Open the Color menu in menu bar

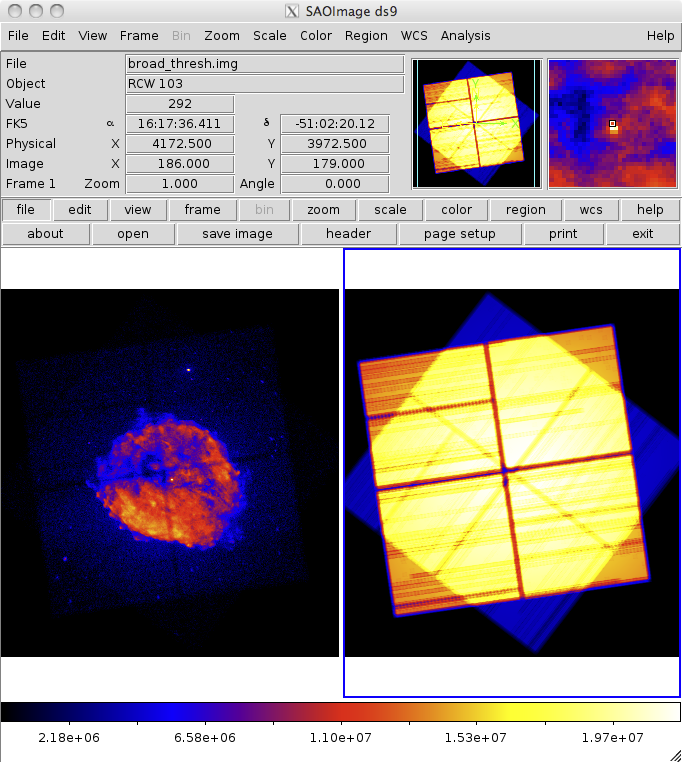click(316, 35)
